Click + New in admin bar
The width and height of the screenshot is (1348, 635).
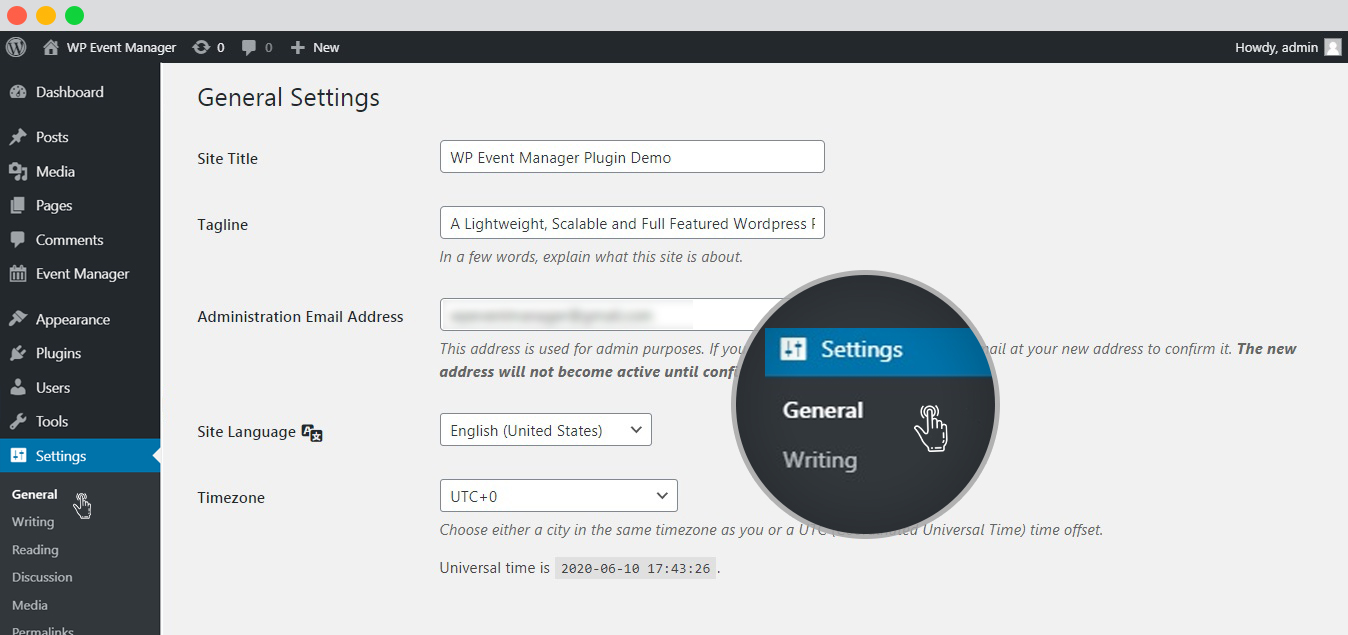[314, 47]
